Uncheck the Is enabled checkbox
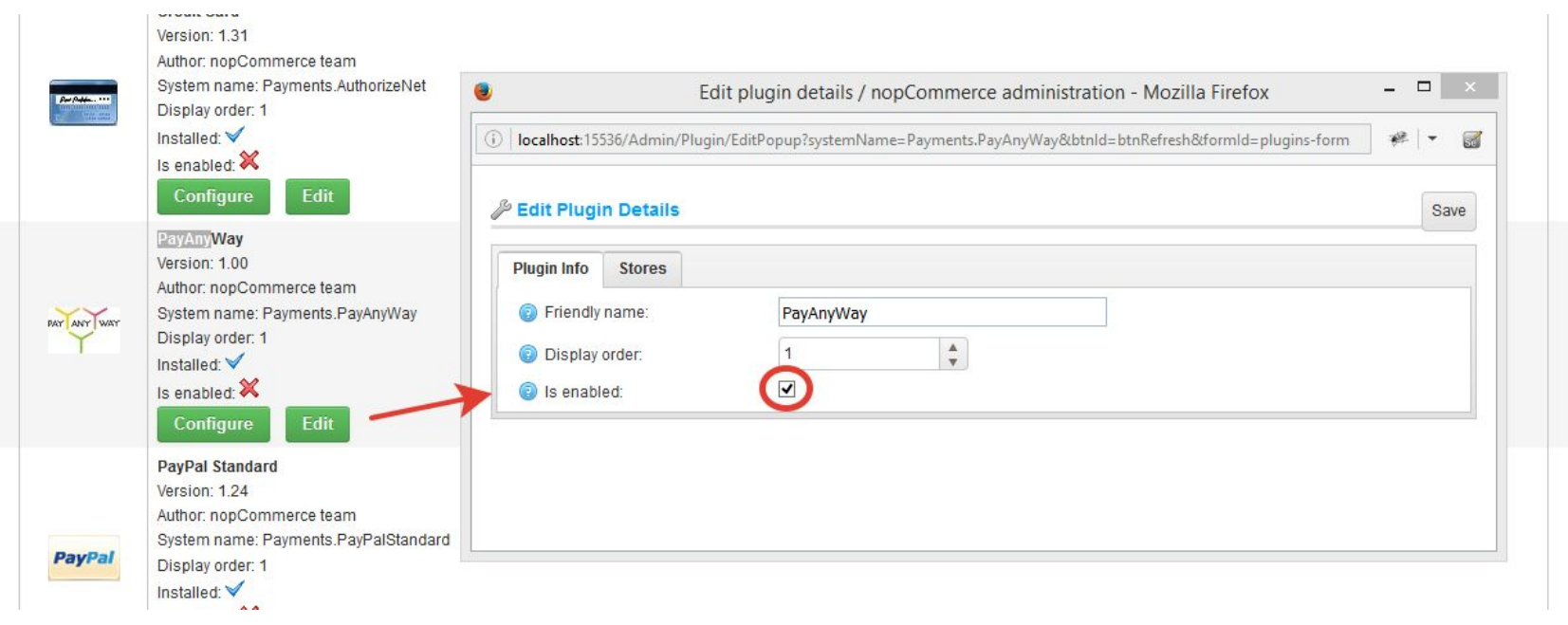The height and width of the screenshot is (625, 1568). pos(786,389)
